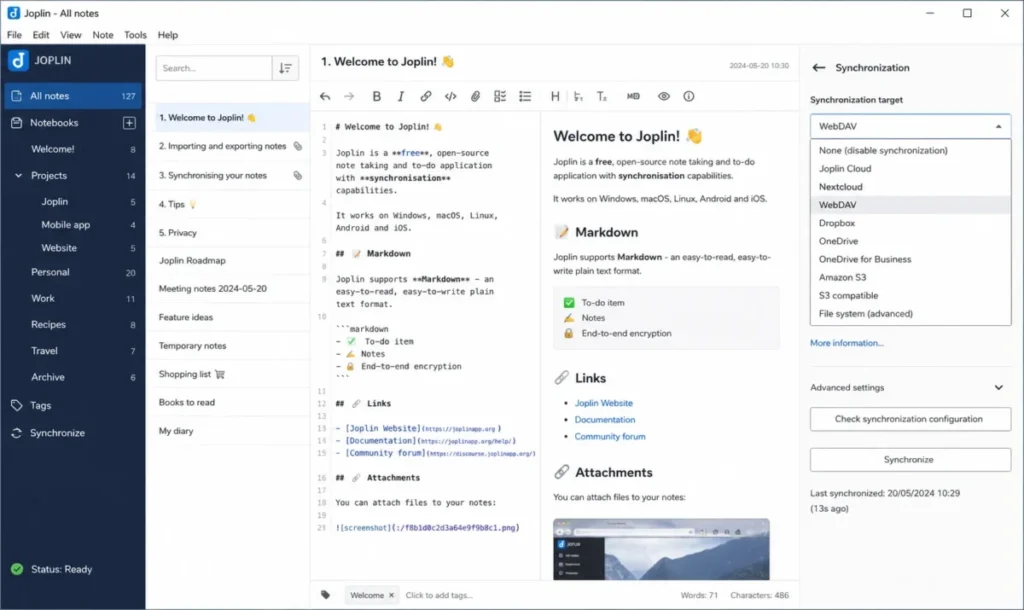Click the redo arrow in editor toolbar

[x=349, y=96]
